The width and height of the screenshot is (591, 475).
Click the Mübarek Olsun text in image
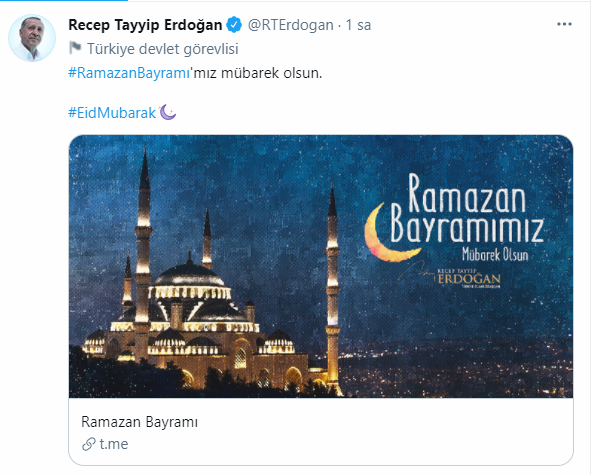[x=495, y=254]
